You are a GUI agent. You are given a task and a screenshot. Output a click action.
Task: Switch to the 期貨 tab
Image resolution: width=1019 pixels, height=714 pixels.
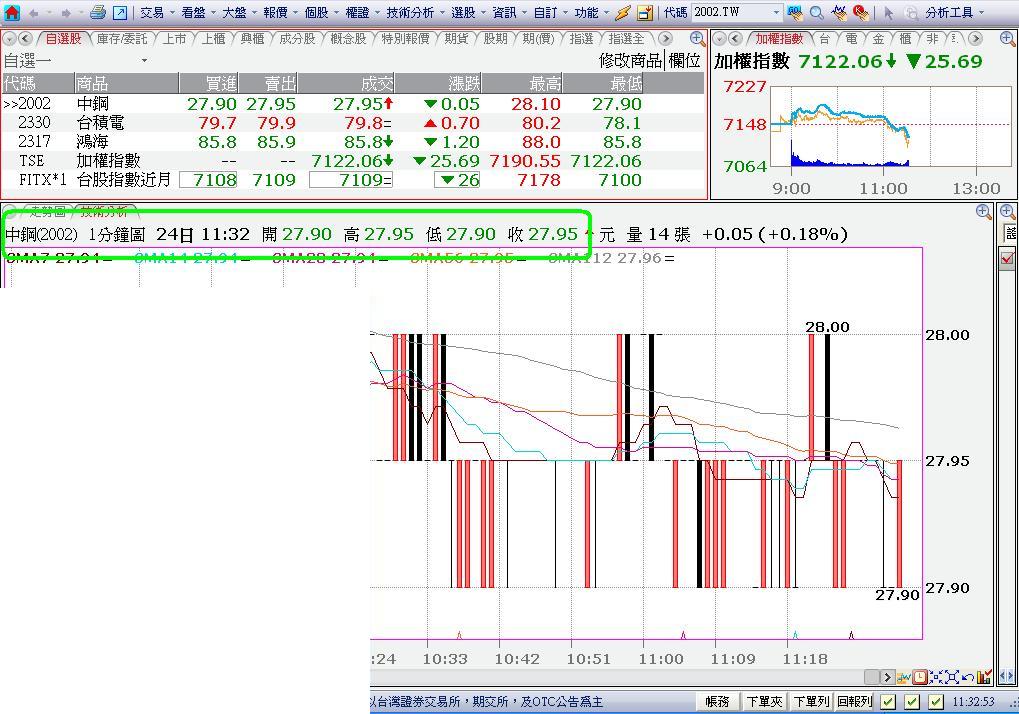(456, 39)
